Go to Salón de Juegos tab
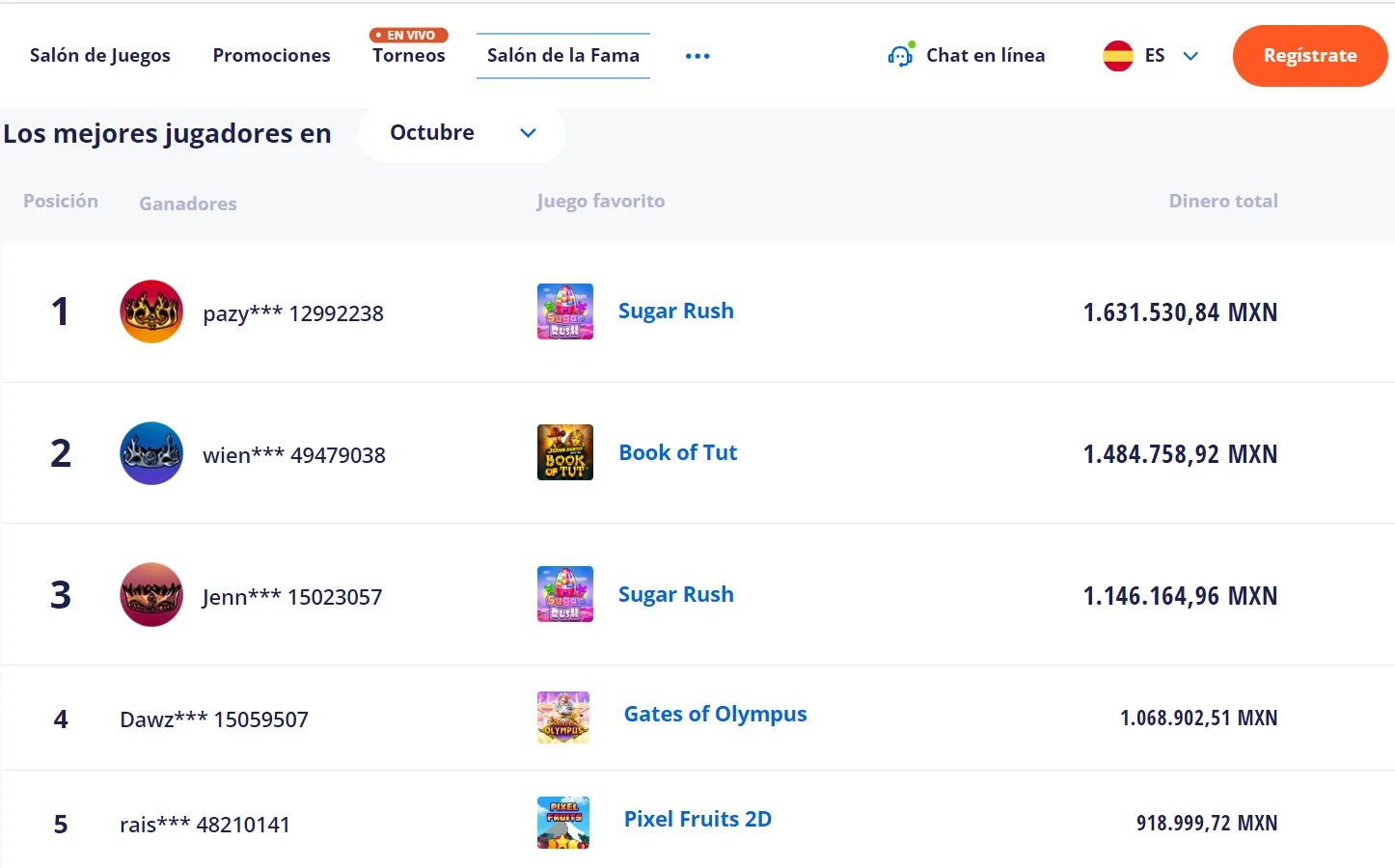1395x868 pixels. (100, 56)
